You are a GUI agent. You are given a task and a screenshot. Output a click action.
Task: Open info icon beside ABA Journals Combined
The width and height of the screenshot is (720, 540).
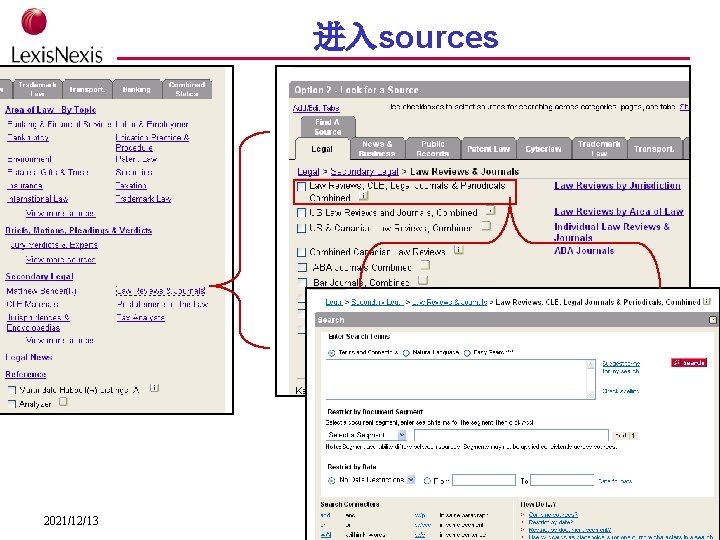pos(425,265)
